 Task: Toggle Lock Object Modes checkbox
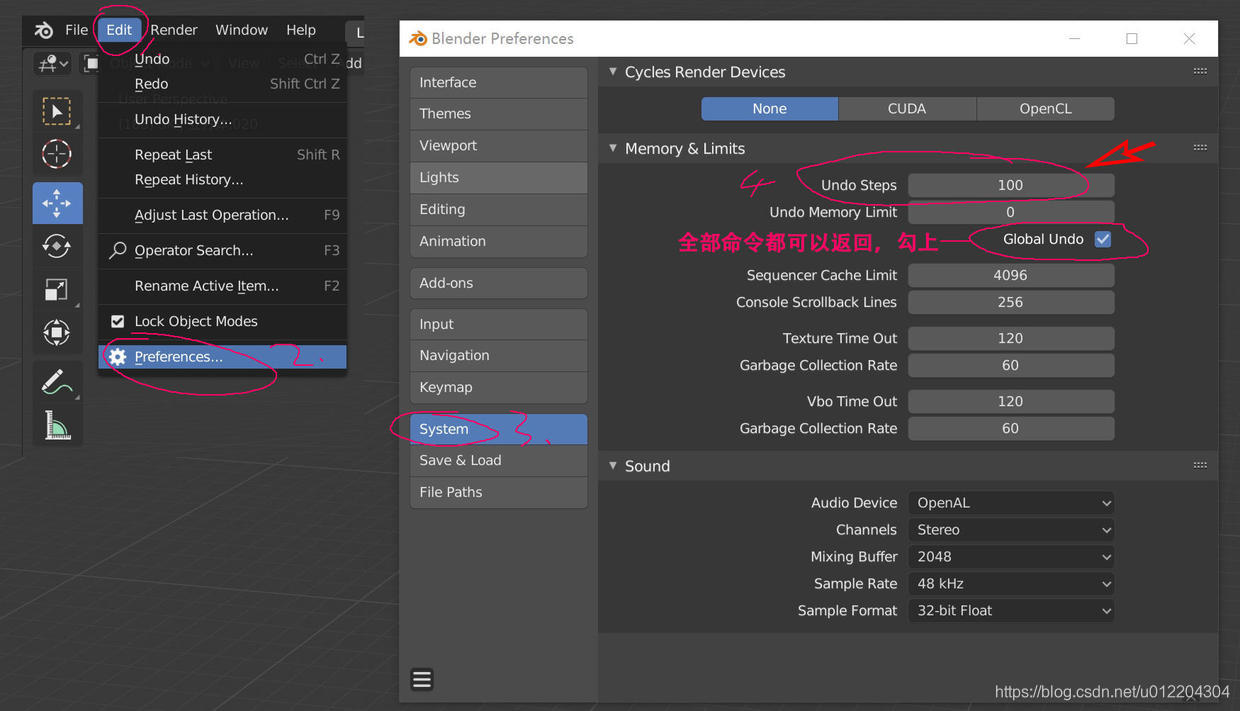117,321
